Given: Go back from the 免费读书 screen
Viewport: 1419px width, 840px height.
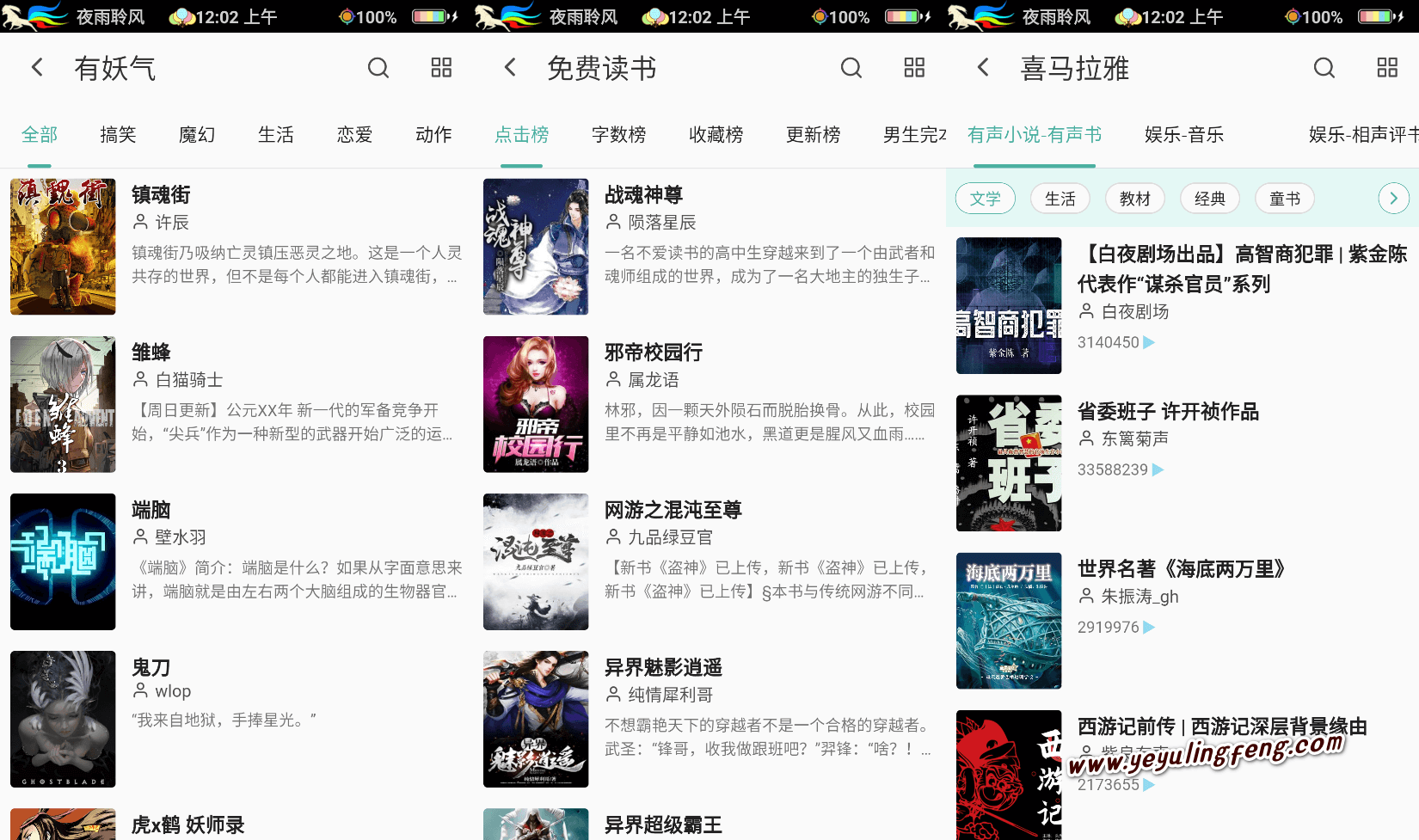Looking at the screenshot, I should tap(510, 67).
